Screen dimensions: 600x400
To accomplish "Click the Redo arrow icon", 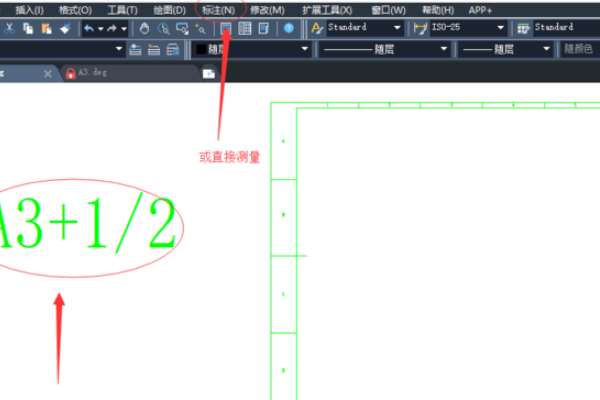I will coord(112,28).
